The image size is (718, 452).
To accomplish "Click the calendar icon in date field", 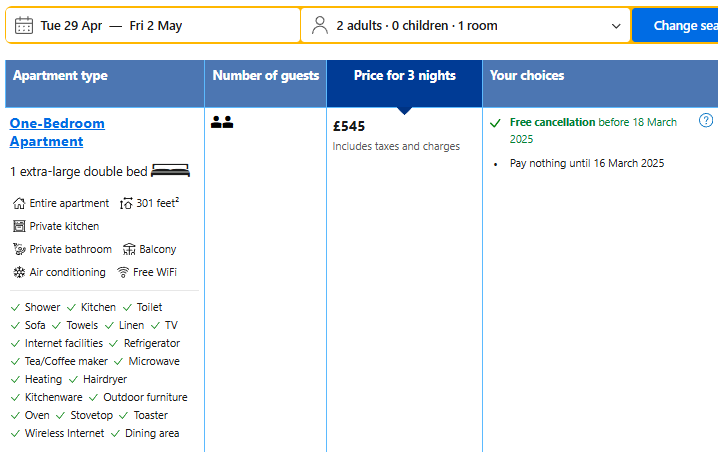I will pyautogui.click(x=24, y=26).
